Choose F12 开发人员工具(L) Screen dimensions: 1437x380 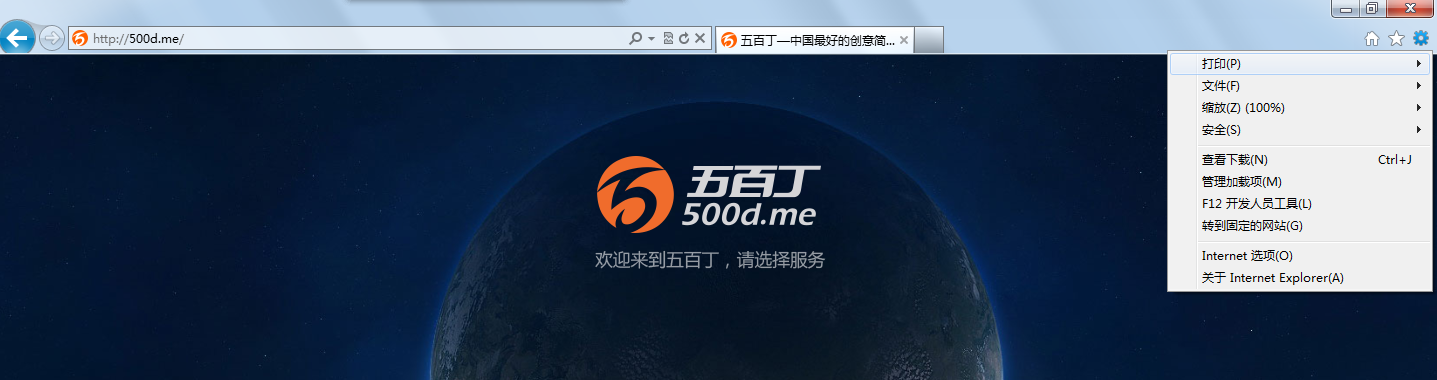[1299, 204]
